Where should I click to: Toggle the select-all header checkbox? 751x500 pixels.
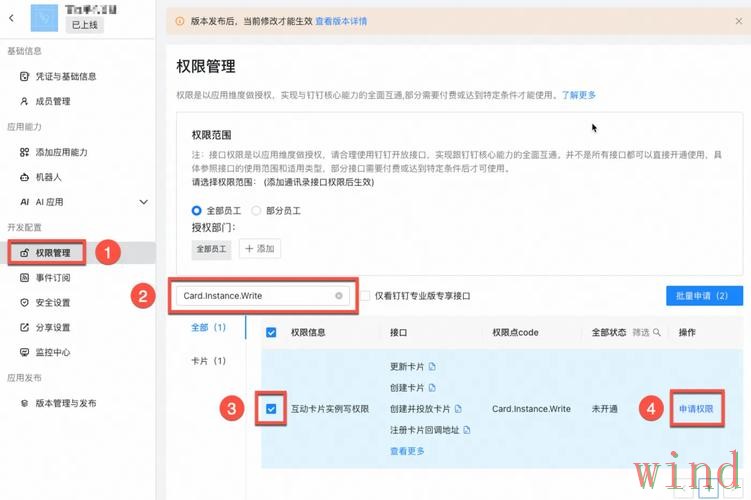pyautogui.click(x=271, y=332)
